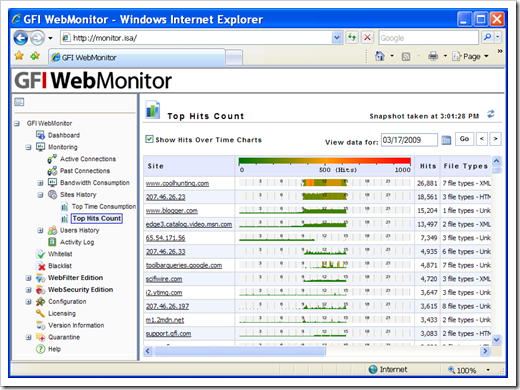
Task: Click the Print icon in IE toolbar
Action: tap(433, 56)
